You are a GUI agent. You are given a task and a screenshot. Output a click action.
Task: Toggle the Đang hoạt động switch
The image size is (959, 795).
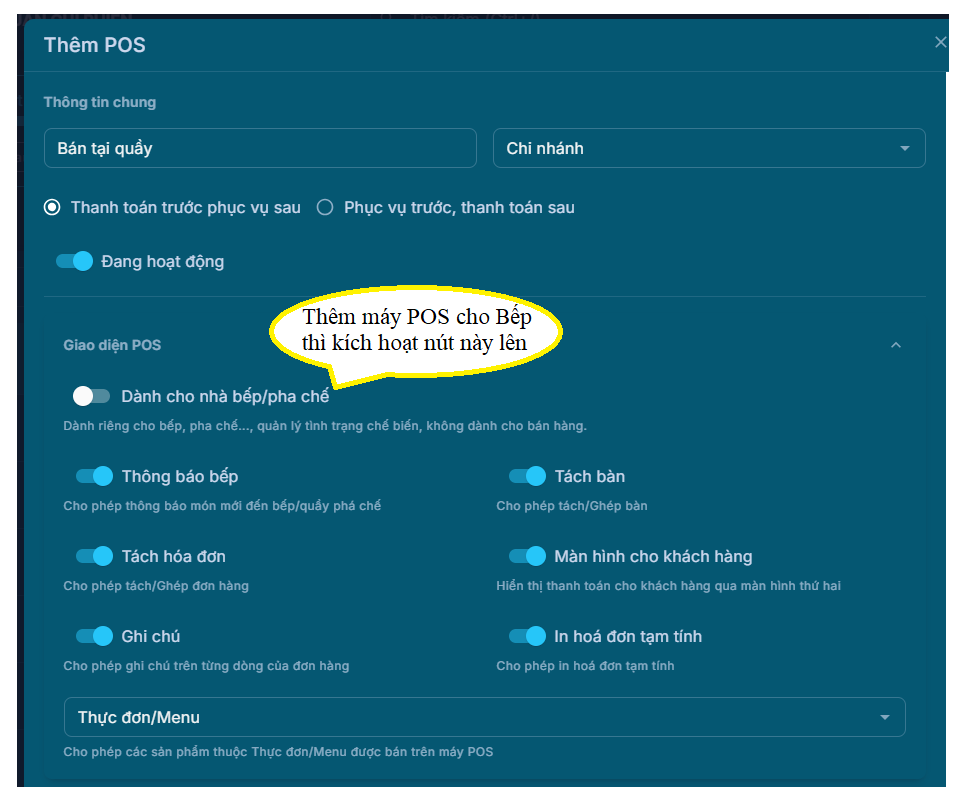75,261
